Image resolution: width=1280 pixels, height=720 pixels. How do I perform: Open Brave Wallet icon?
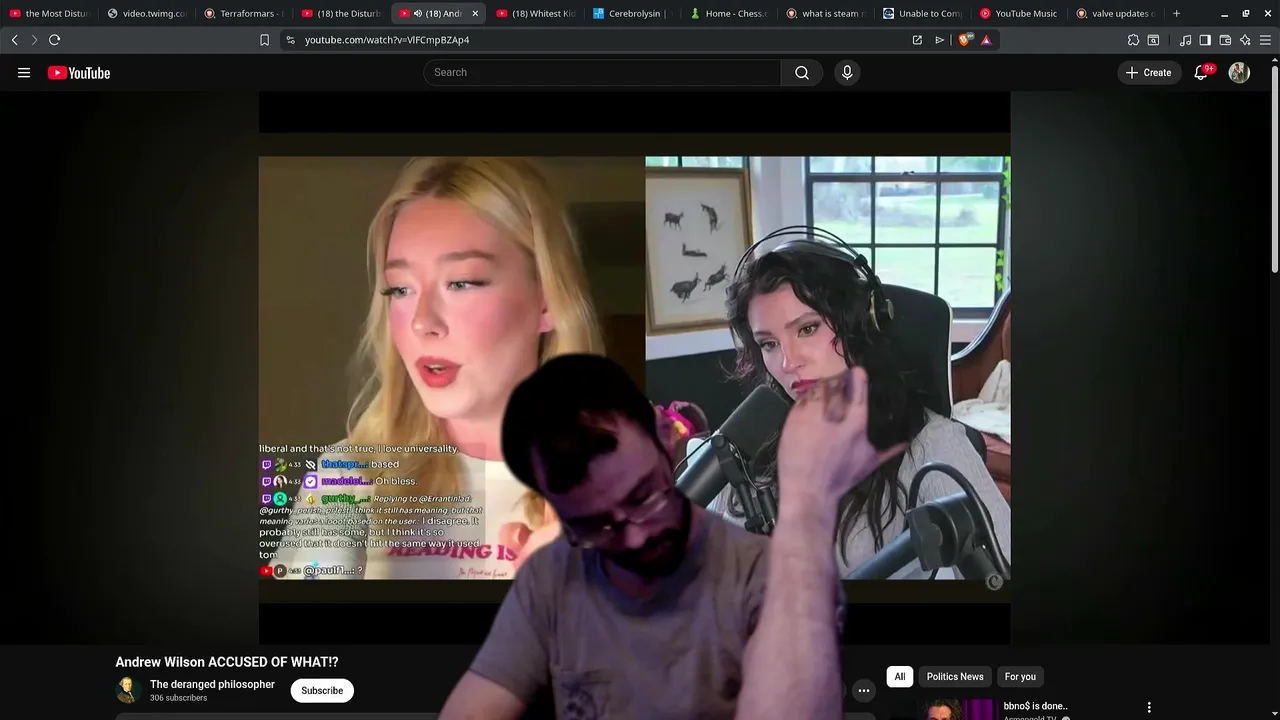[x=1225, y=40]
